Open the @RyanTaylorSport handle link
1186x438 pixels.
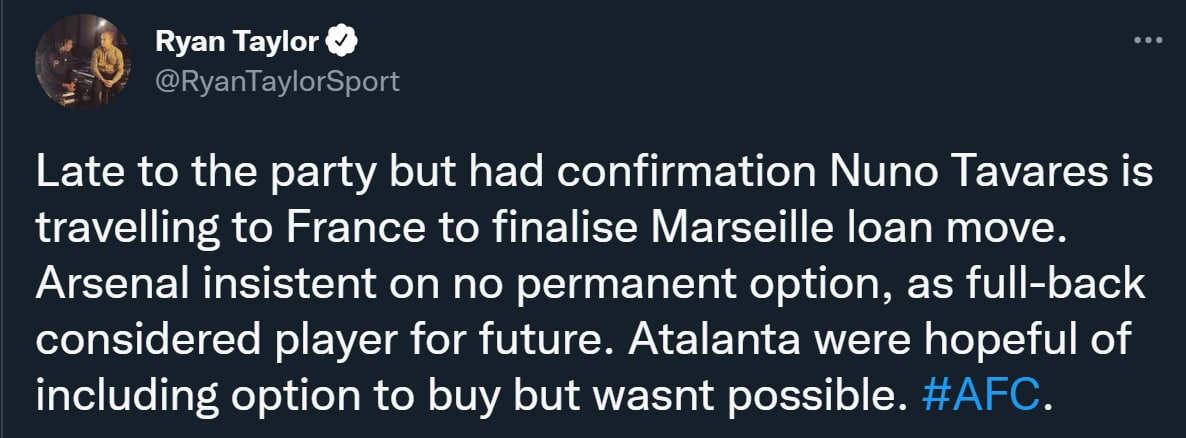point(278,80)
